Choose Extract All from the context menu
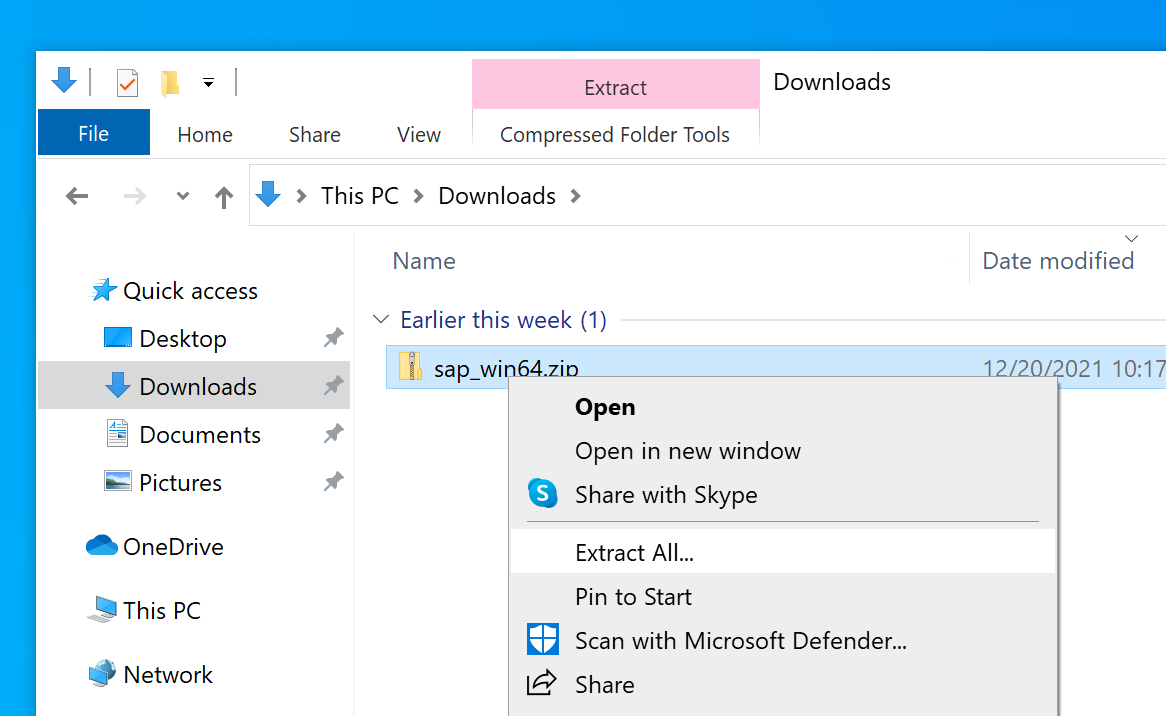Screen dimensions: 1166x716 pyautogui.click(x=634, y=552)
